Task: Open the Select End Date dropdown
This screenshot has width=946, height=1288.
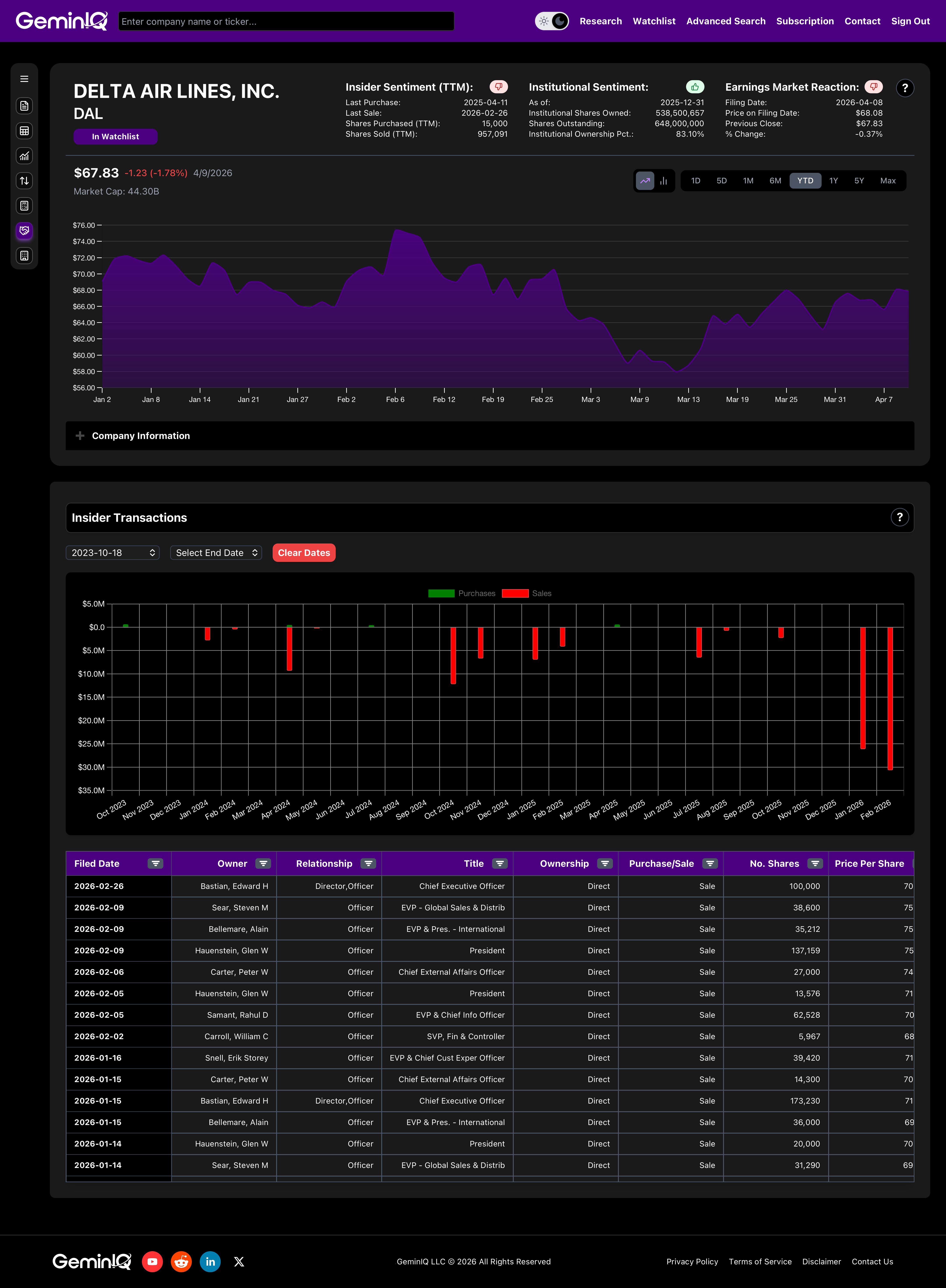Action: coord(216,553)
